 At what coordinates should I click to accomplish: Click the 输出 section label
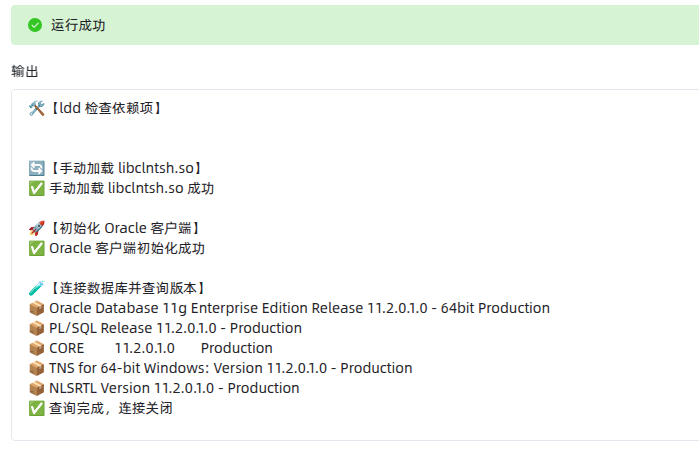coord(25,71)
